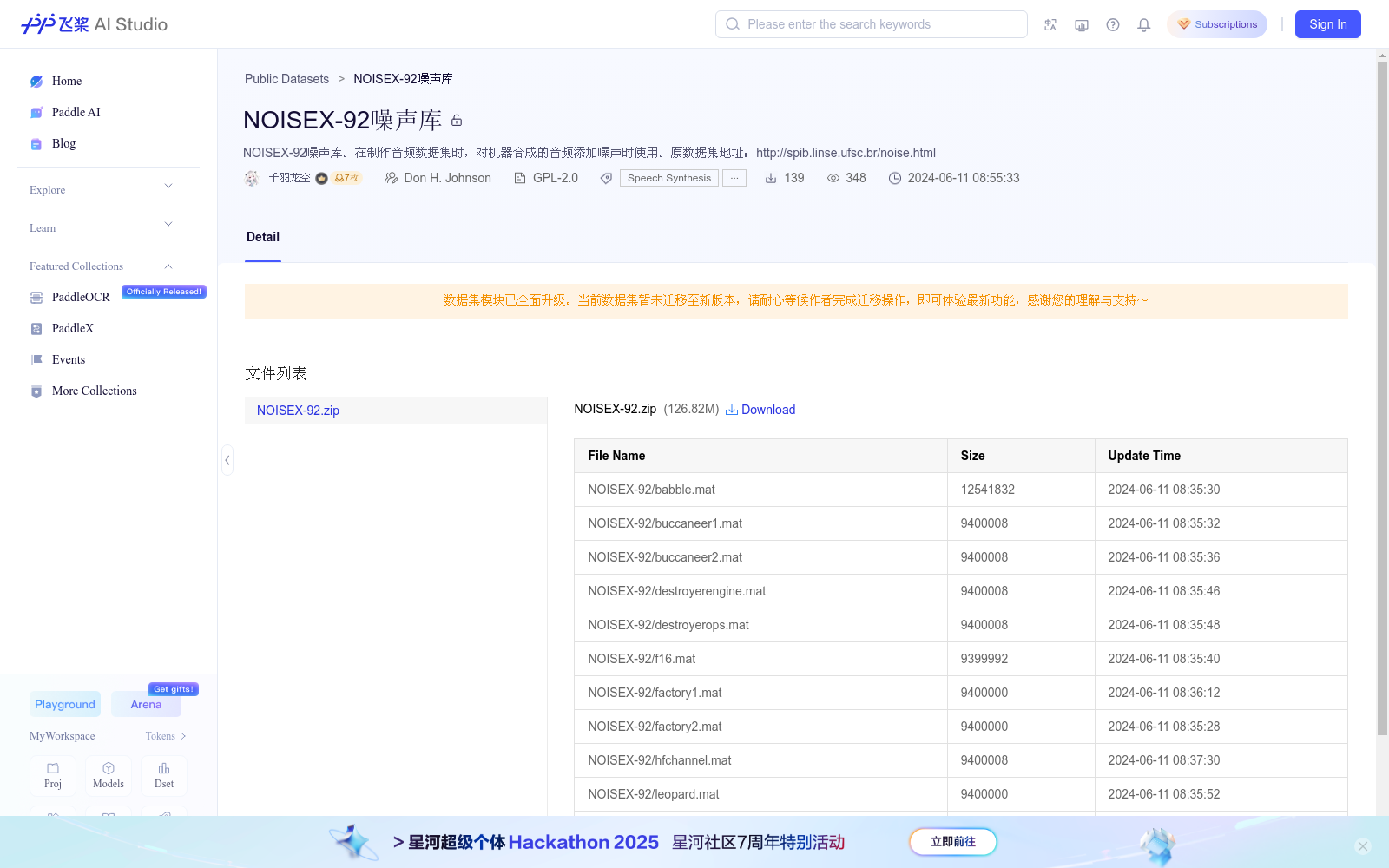Open the notifications bell icon

click(x=1144, y=24)
